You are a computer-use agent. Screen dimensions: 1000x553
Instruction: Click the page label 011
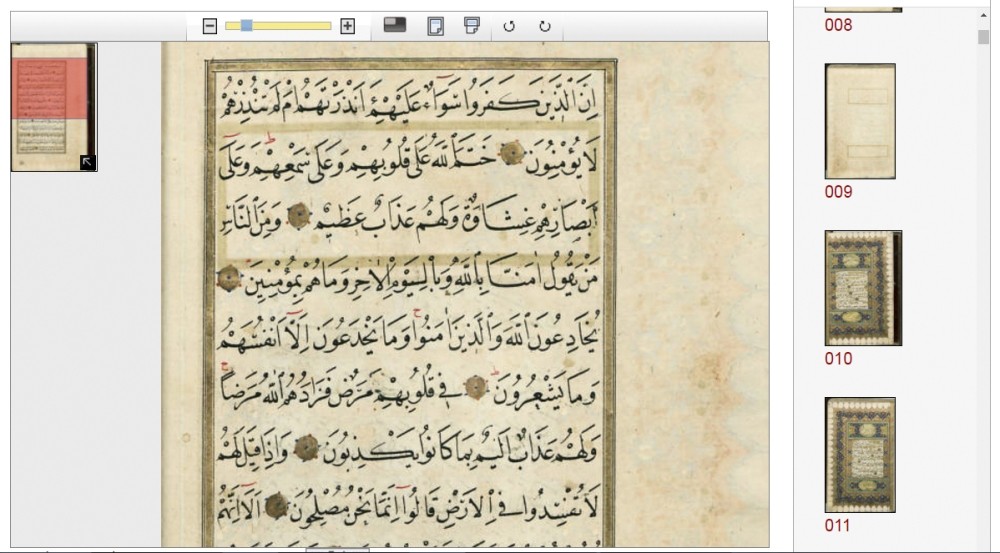tap(838, 526)
